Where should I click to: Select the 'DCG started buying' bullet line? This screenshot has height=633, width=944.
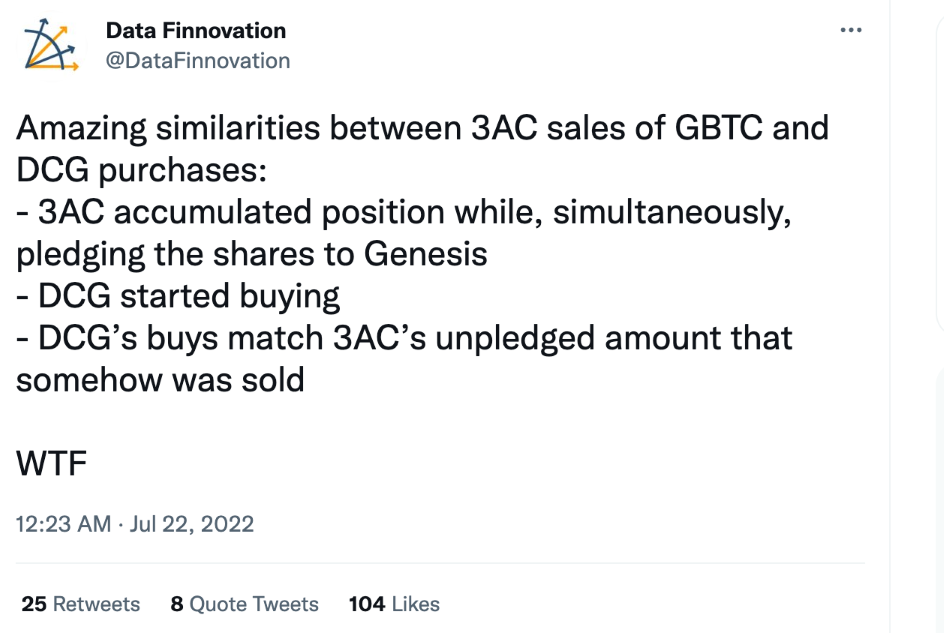(178, 296)
